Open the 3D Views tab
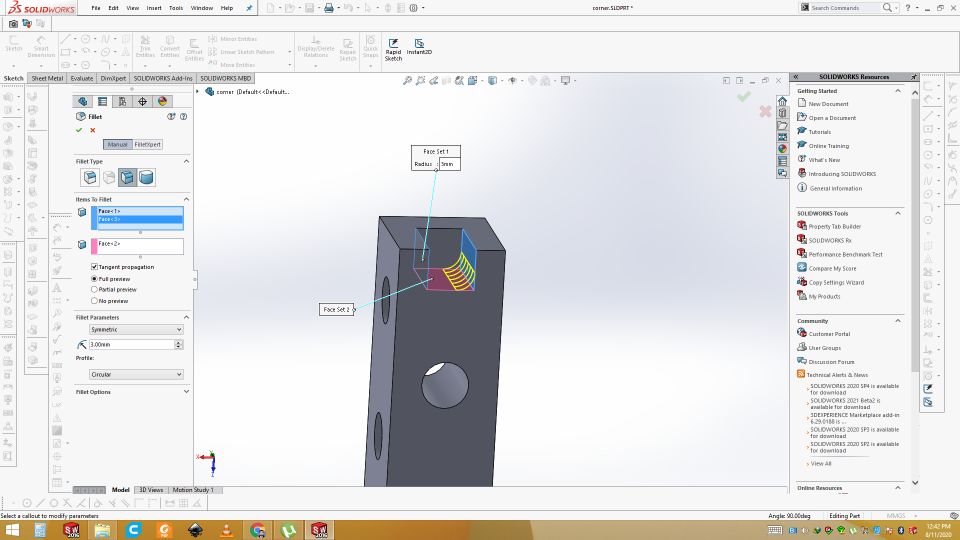960x540 pixels. pos(151,490)
